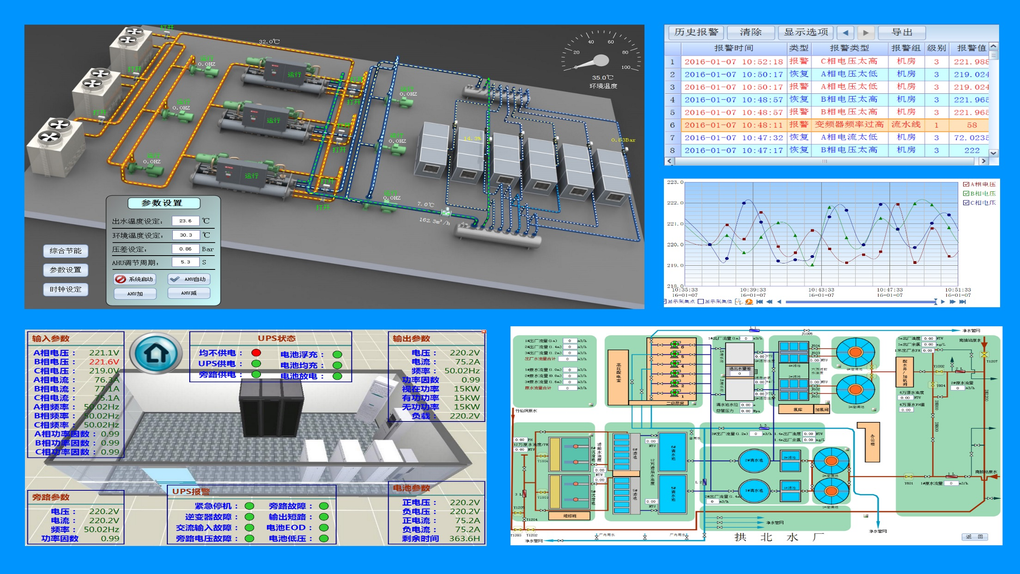Toggle the B相电压 legend checkbox
This screenshot has width=1020, height=574.
[966, 193]
